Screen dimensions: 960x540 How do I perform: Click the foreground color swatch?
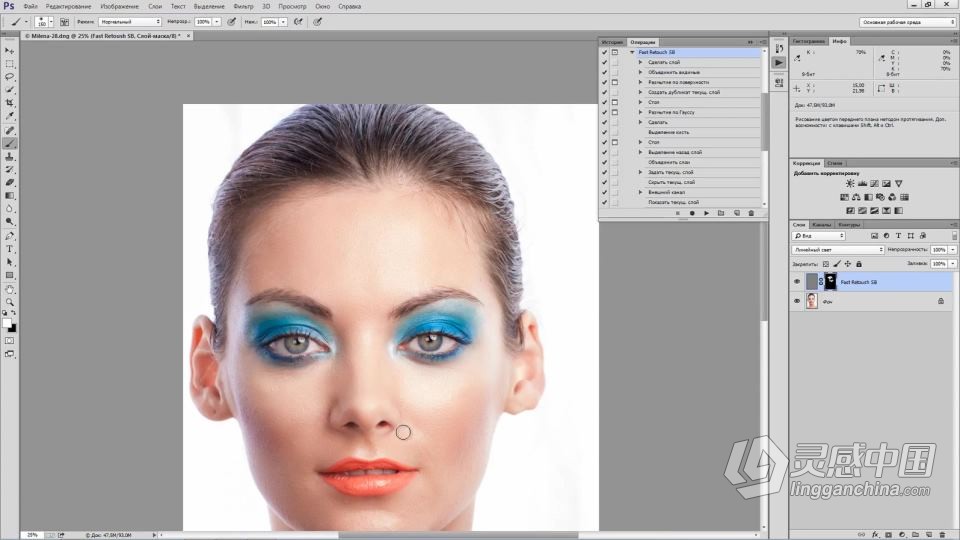click(x=7, y=322)
